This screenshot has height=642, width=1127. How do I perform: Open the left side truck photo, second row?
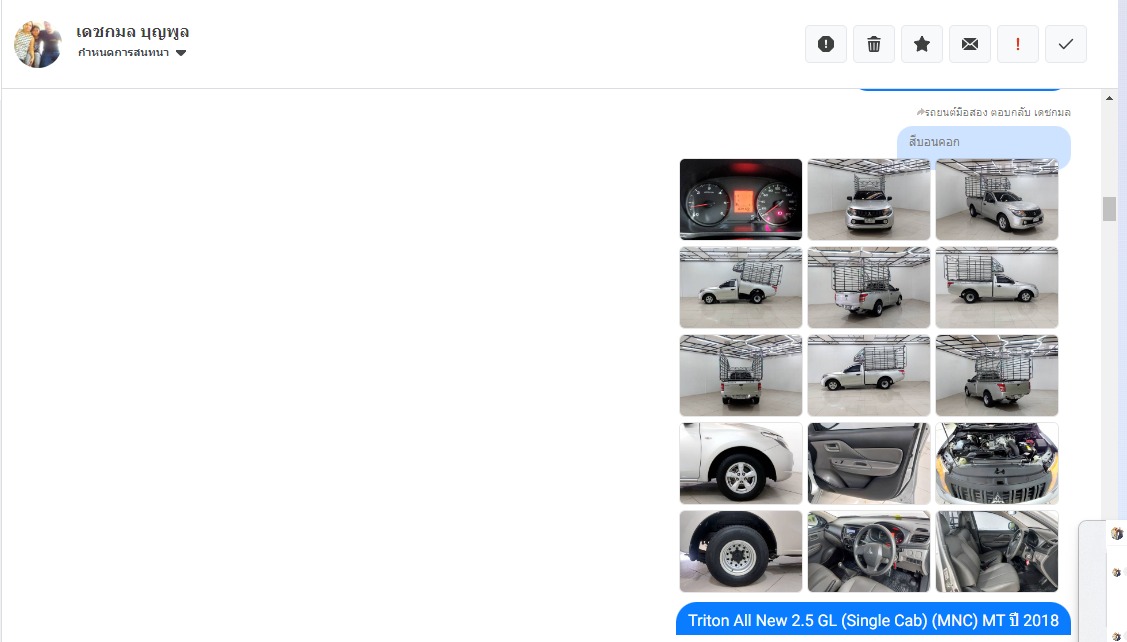[x=741, y=288]
